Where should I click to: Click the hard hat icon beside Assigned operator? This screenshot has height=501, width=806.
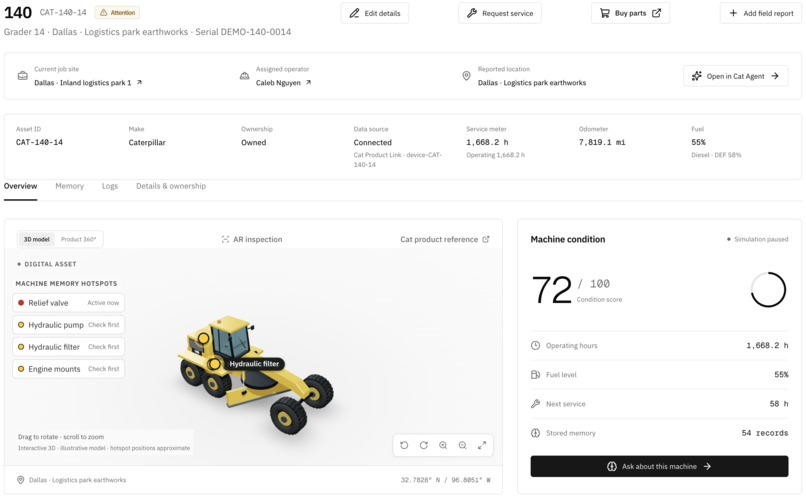click(x=245, y=76)
